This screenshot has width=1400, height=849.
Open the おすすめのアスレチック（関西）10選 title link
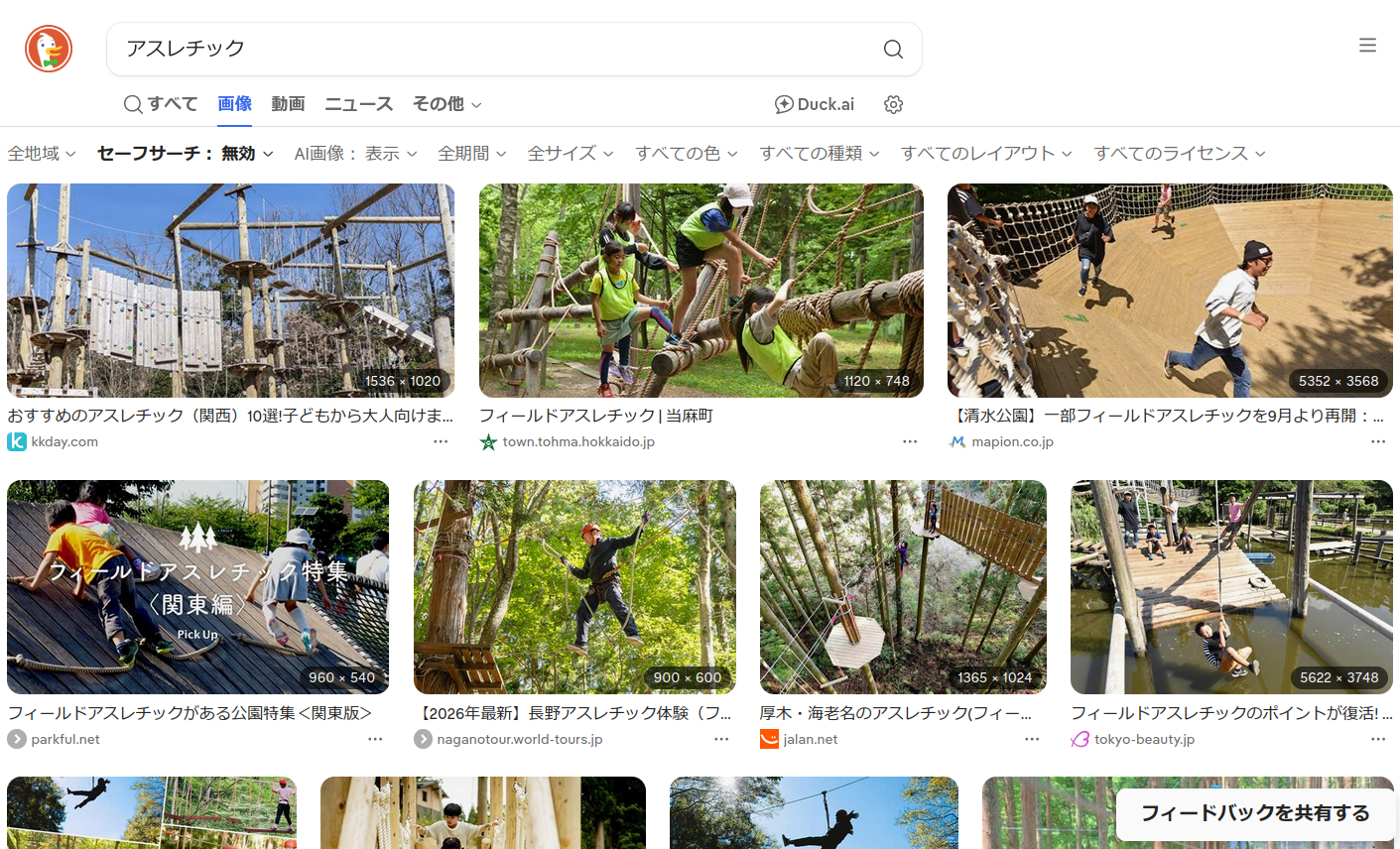coord(230,416)
